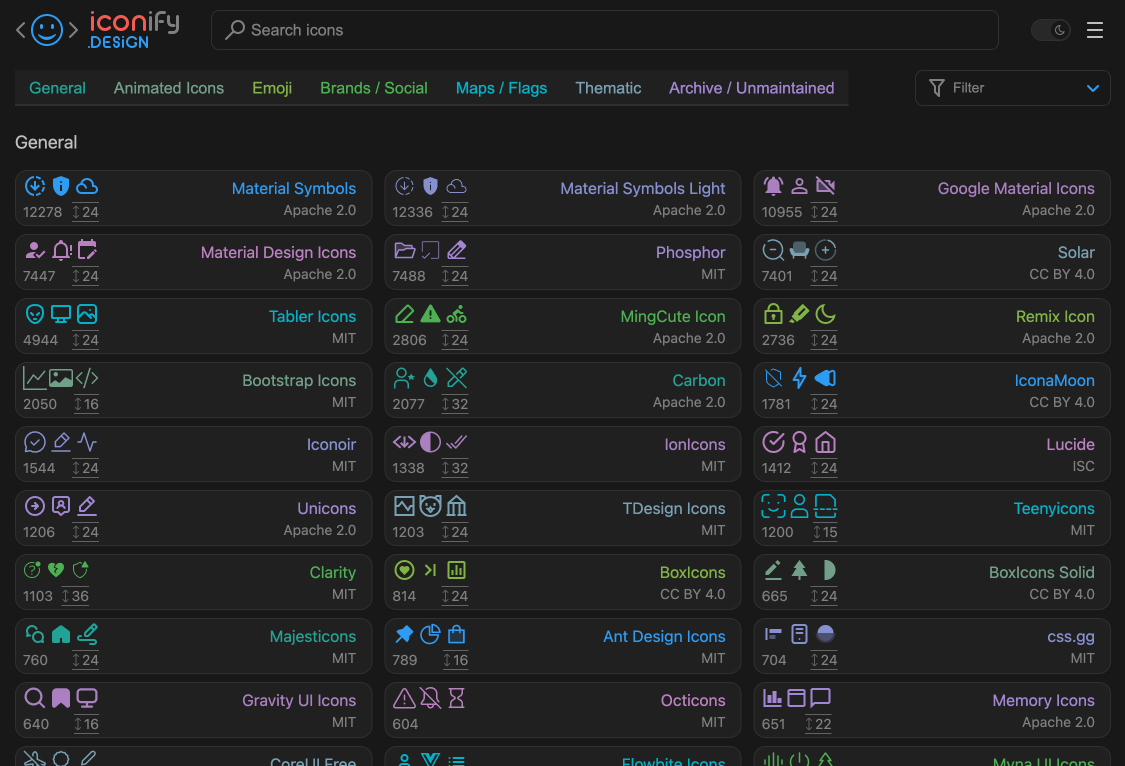Select the Maps / Flags tab
Viewport: 1125px width, 766px height.
click(501, 88)
